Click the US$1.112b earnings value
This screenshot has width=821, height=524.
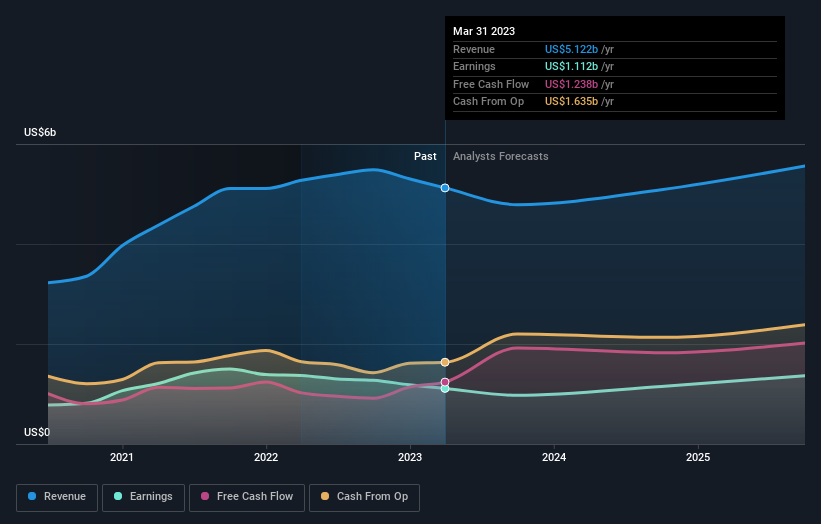click(x=571, y=66)
